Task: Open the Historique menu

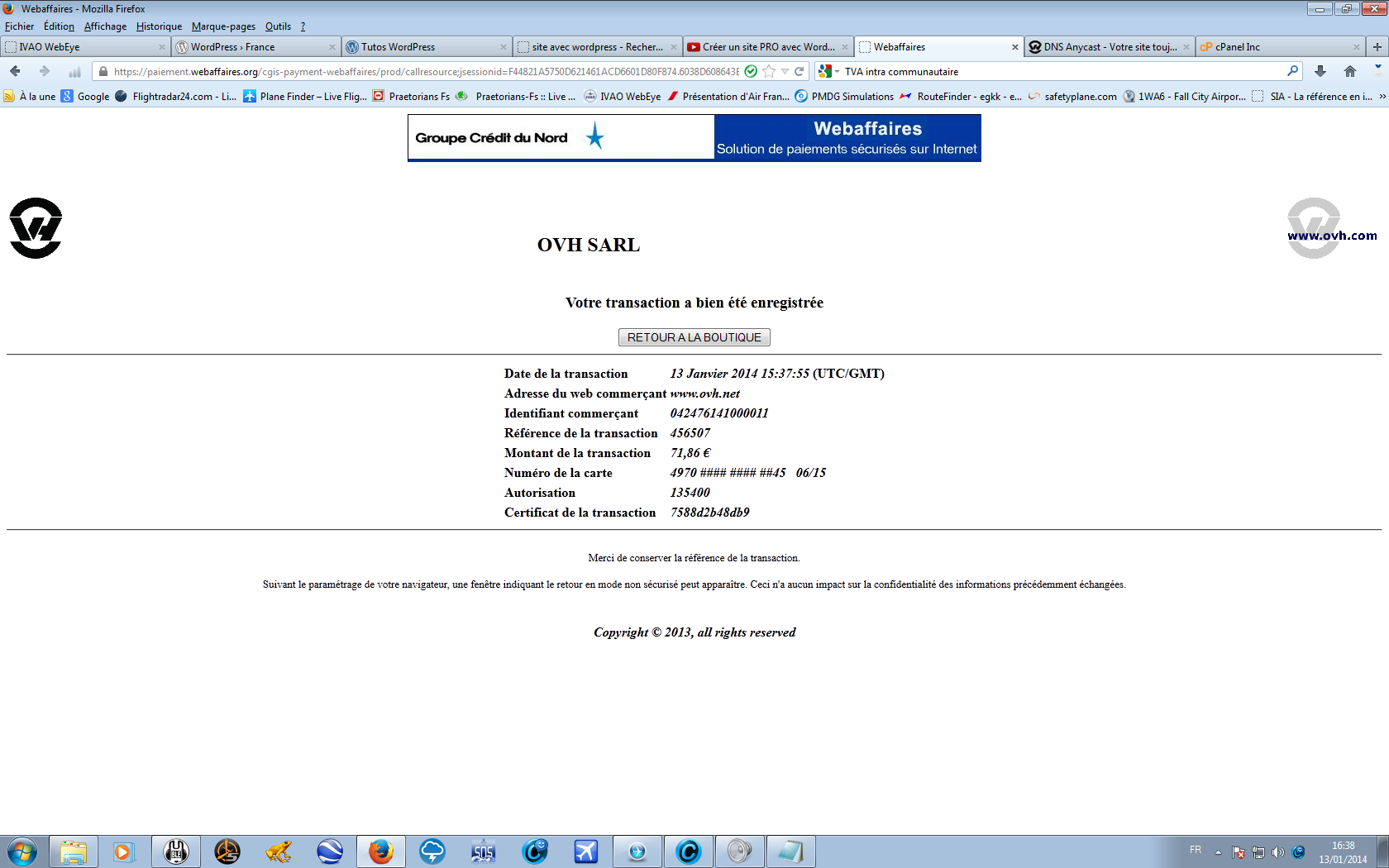Action: point(159,26)
